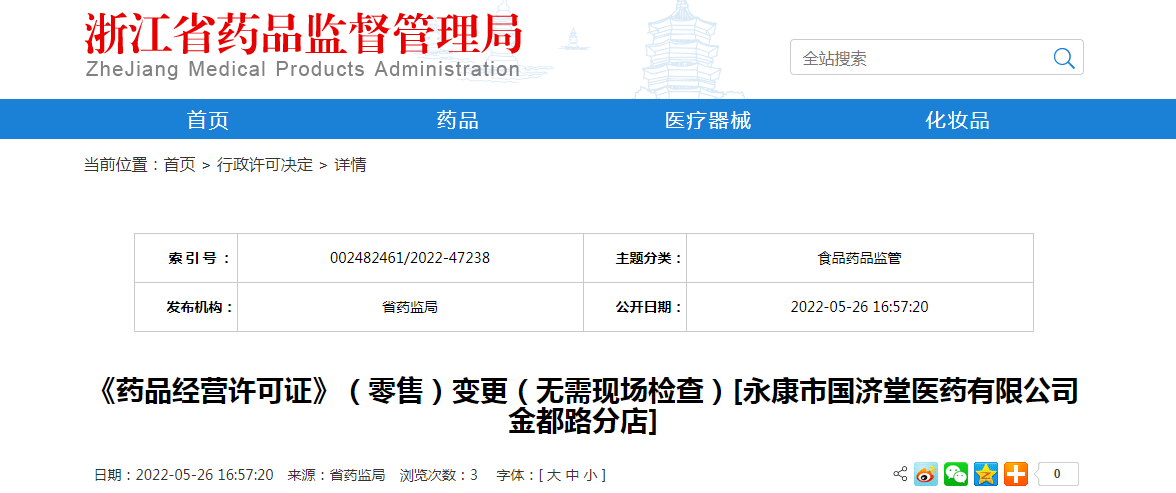
Task: Click the 日期：2022-05-26 line under title
Action: click(x=184, y=475)
